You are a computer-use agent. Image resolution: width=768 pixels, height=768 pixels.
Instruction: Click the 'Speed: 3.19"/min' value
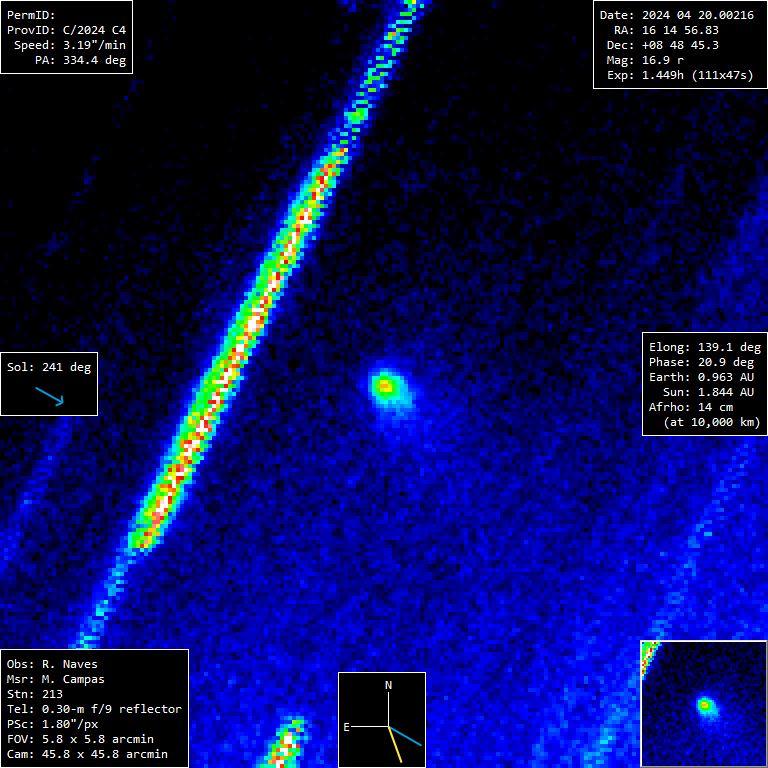click(x=70, y=45)
